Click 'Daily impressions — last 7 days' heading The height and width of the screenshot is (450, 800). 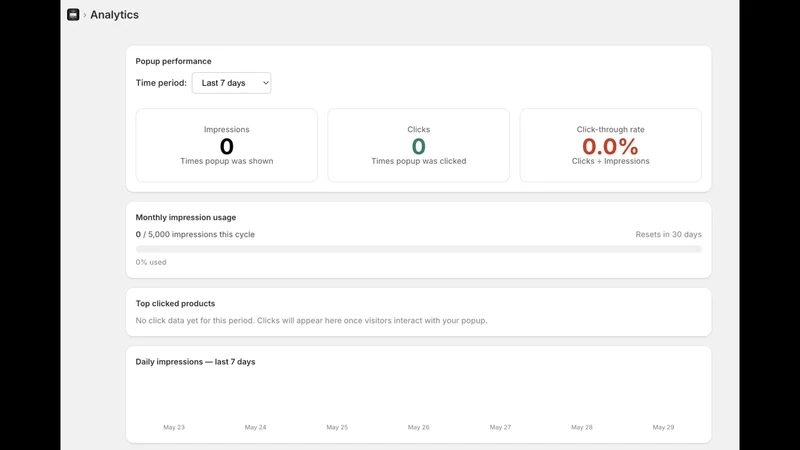195,362
